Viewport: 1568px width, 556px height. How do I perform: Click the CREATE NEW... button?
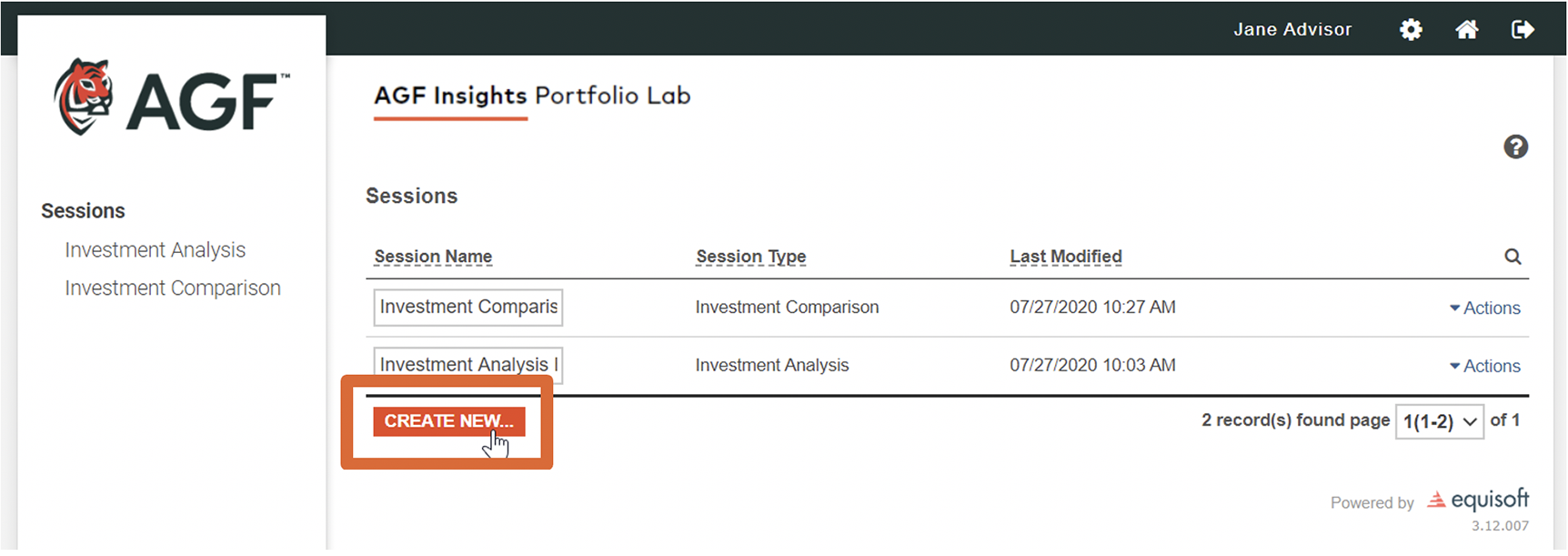click(x=448, y=421)
